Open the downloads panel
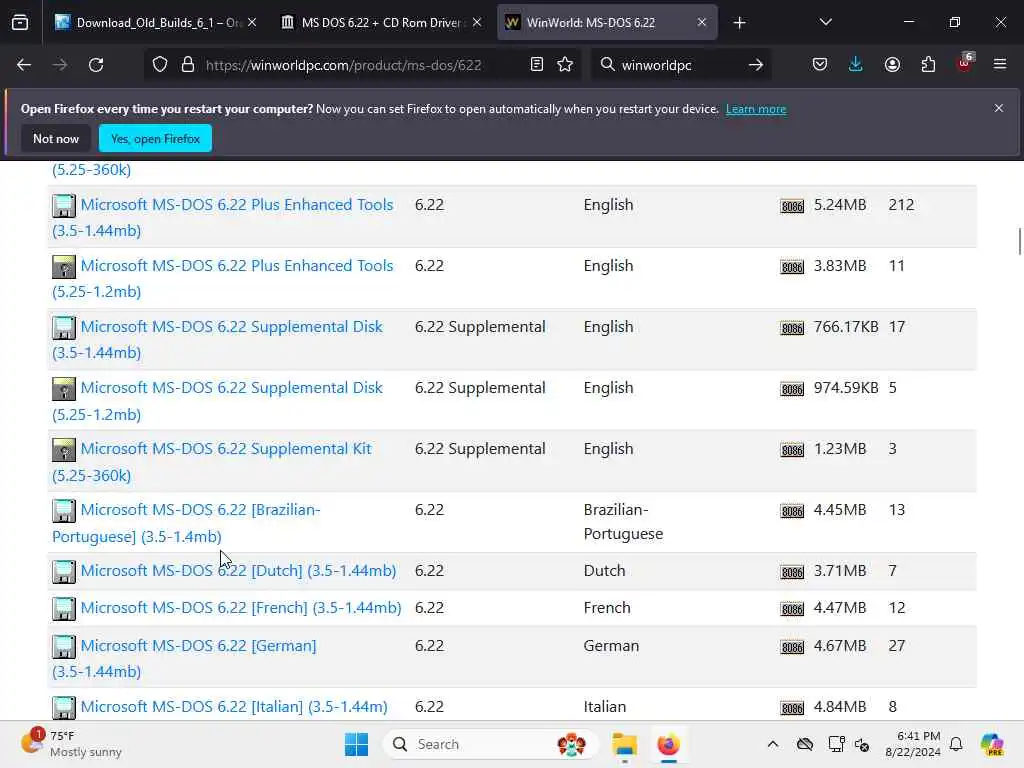This screenshot has height=768, width=1024. [856, 65]
